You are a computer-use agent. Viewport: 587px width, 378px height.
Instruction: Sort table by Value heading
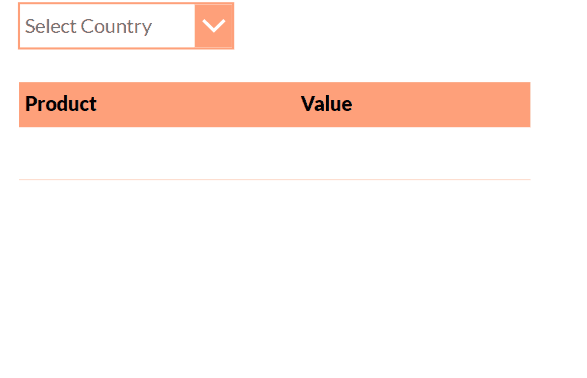pos(326,104)
